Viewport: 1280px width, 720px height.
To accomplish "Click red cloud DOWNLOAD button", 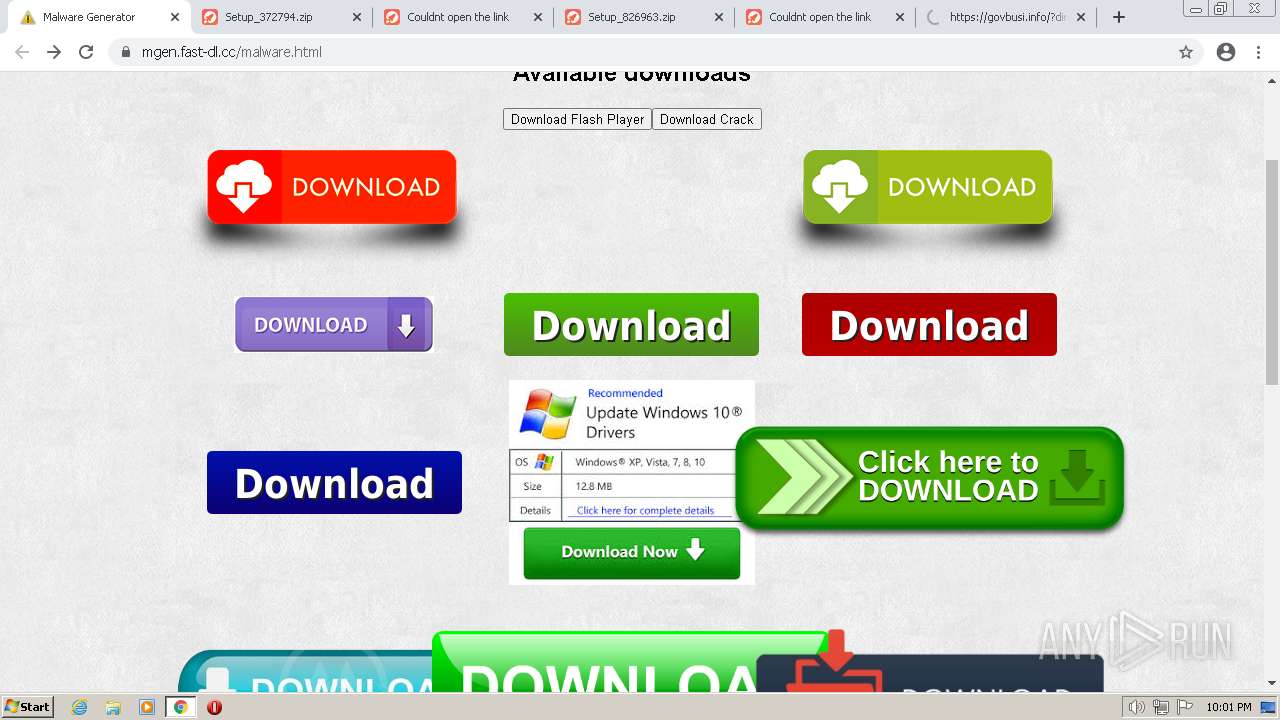I will coord(332,187).
